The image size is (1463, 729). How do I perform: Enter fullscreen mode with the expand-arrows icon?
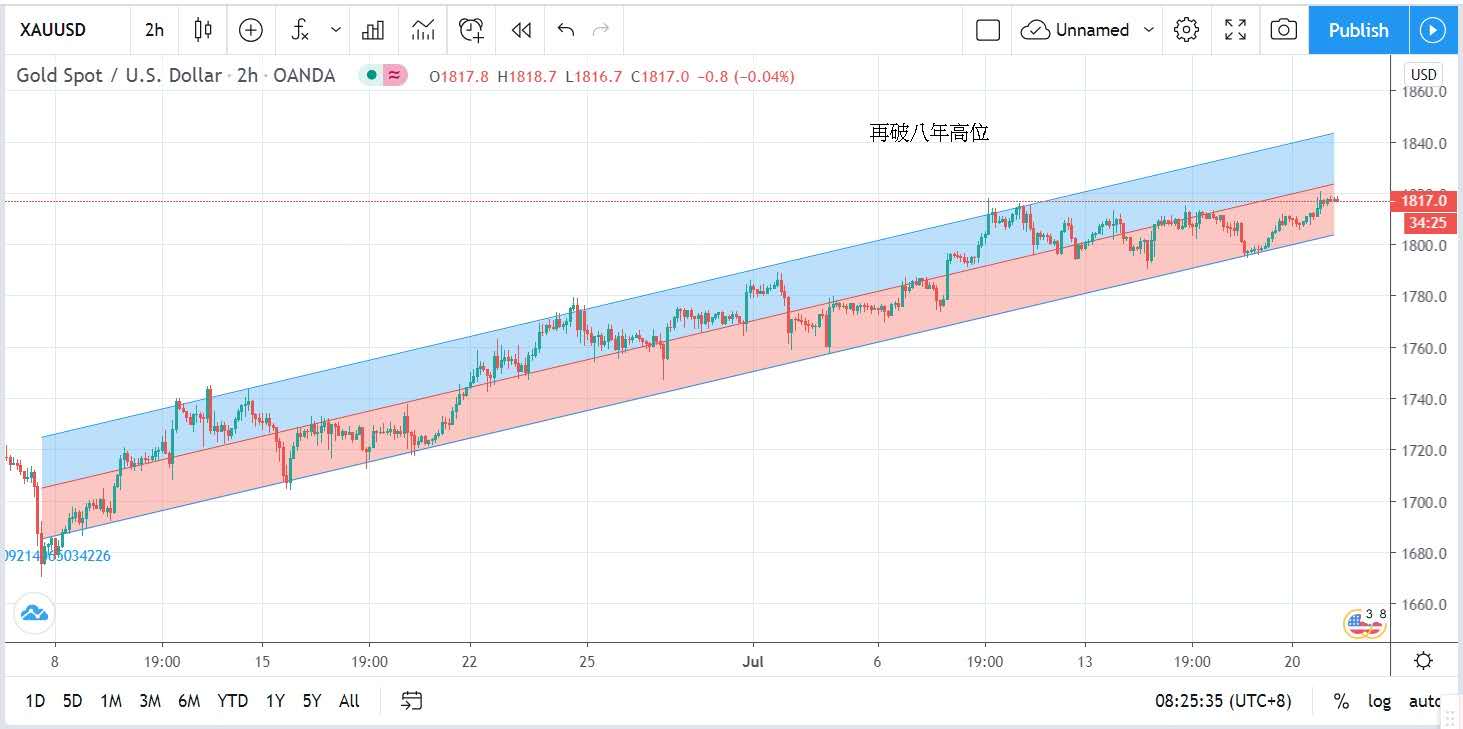pyautogui.click(x=1236, y=30)
